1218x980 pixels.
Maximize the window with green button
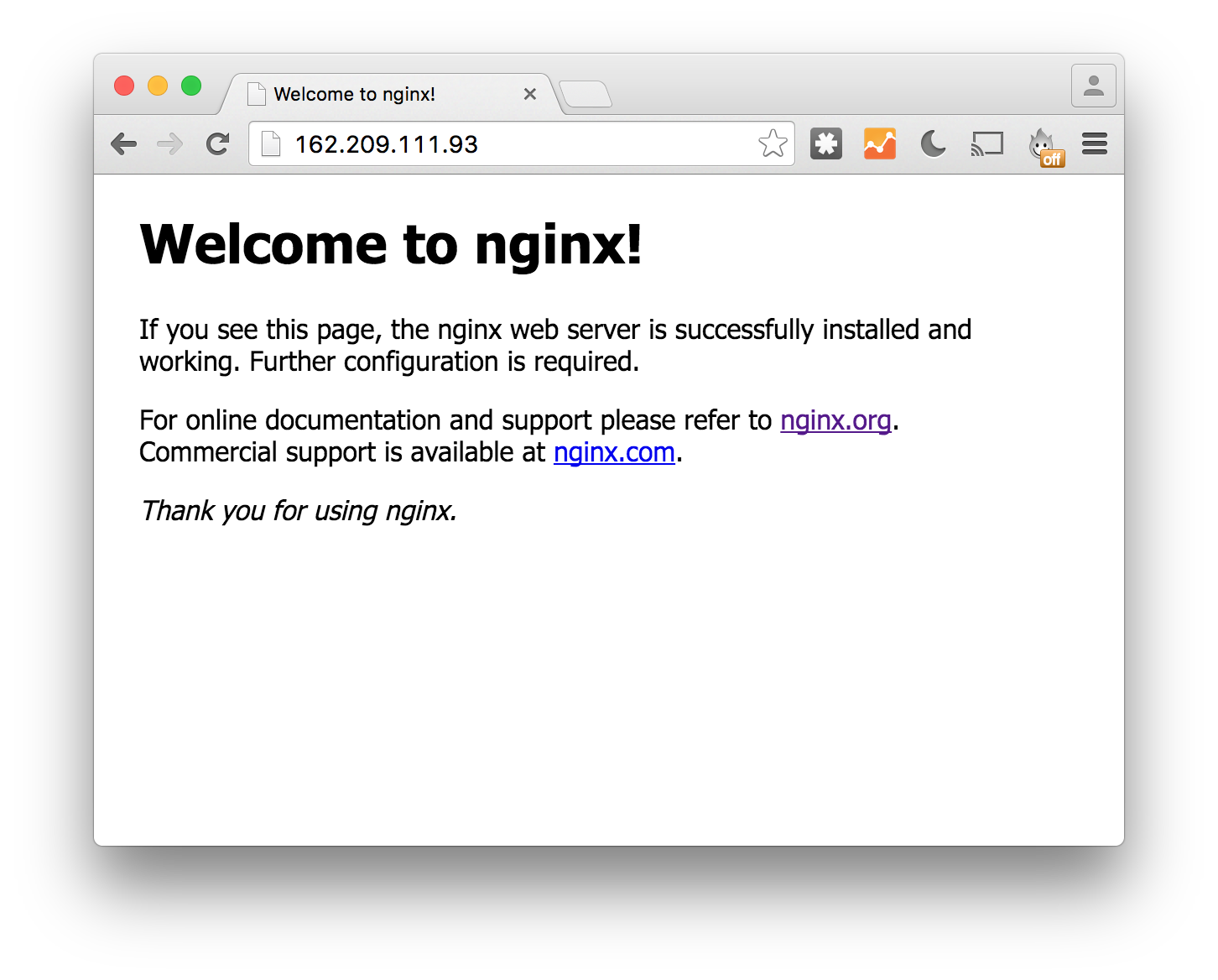[191, 86]
